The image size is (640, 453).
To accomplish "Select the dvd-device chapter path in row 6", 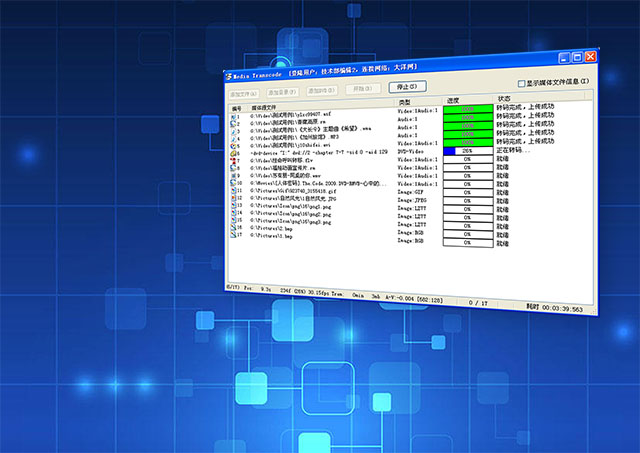I will (x=319, y=152).
